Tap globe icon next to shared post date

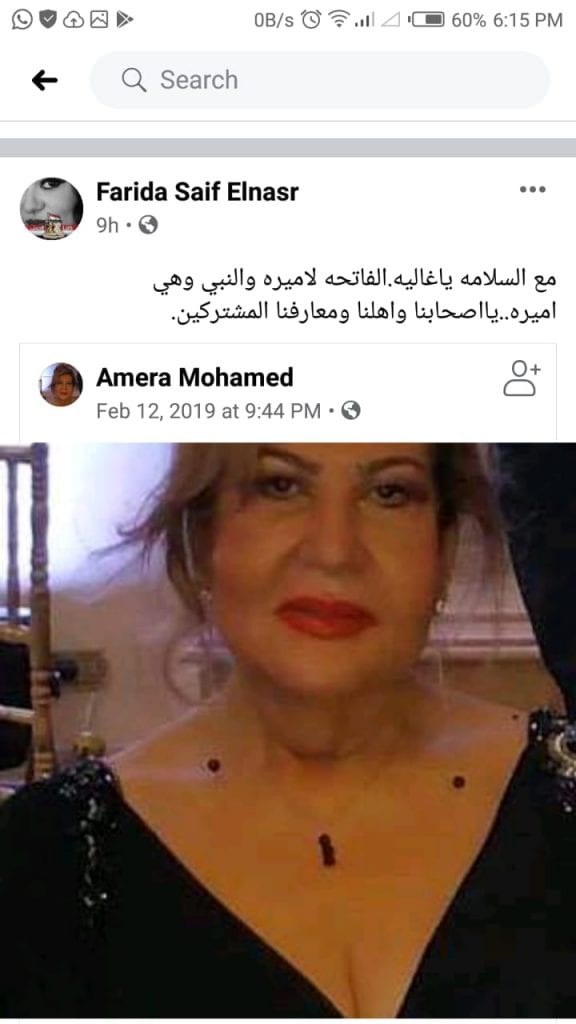tap(351, 411)
